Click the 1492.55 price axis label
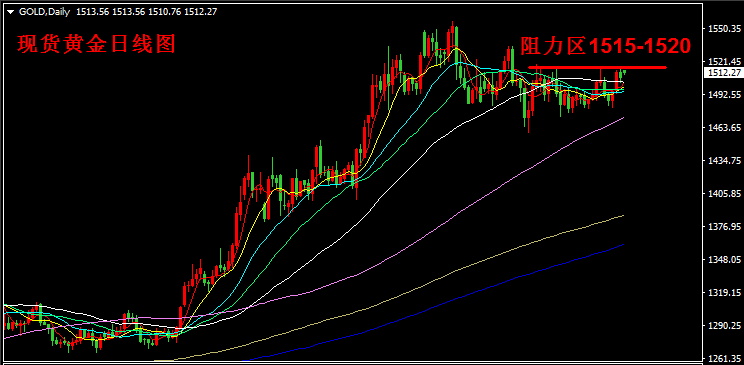 pyautogui.click(x=724, y=95)
